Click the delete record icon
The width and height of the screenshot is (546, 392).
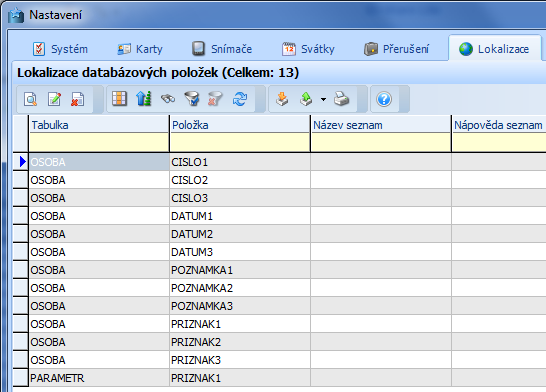click(x=78, y=99)
